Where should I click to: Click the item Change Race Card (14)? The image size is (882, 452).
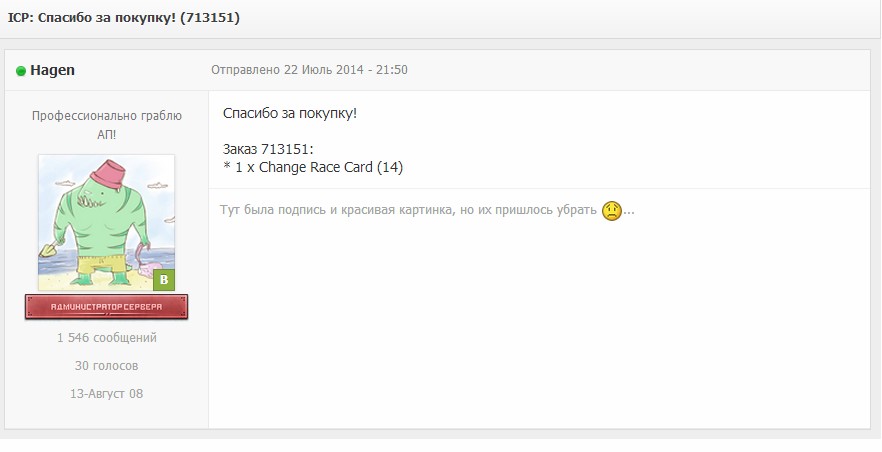331,168
